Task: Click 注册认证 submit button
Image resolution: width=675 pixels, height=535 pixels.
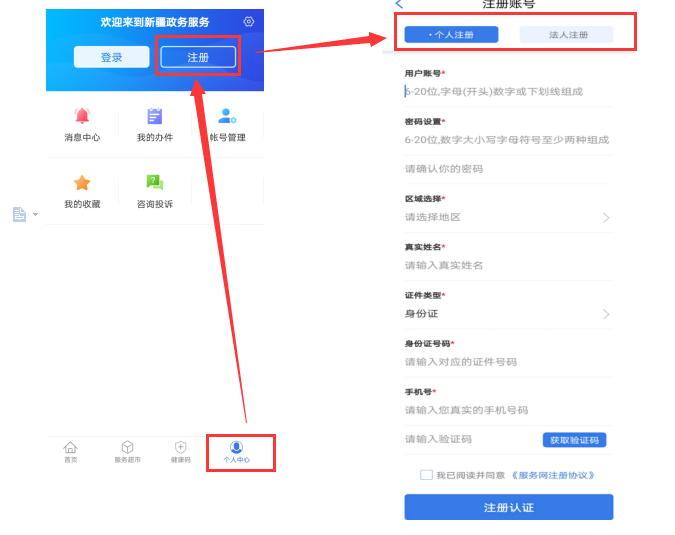Action: click(509, 507)
